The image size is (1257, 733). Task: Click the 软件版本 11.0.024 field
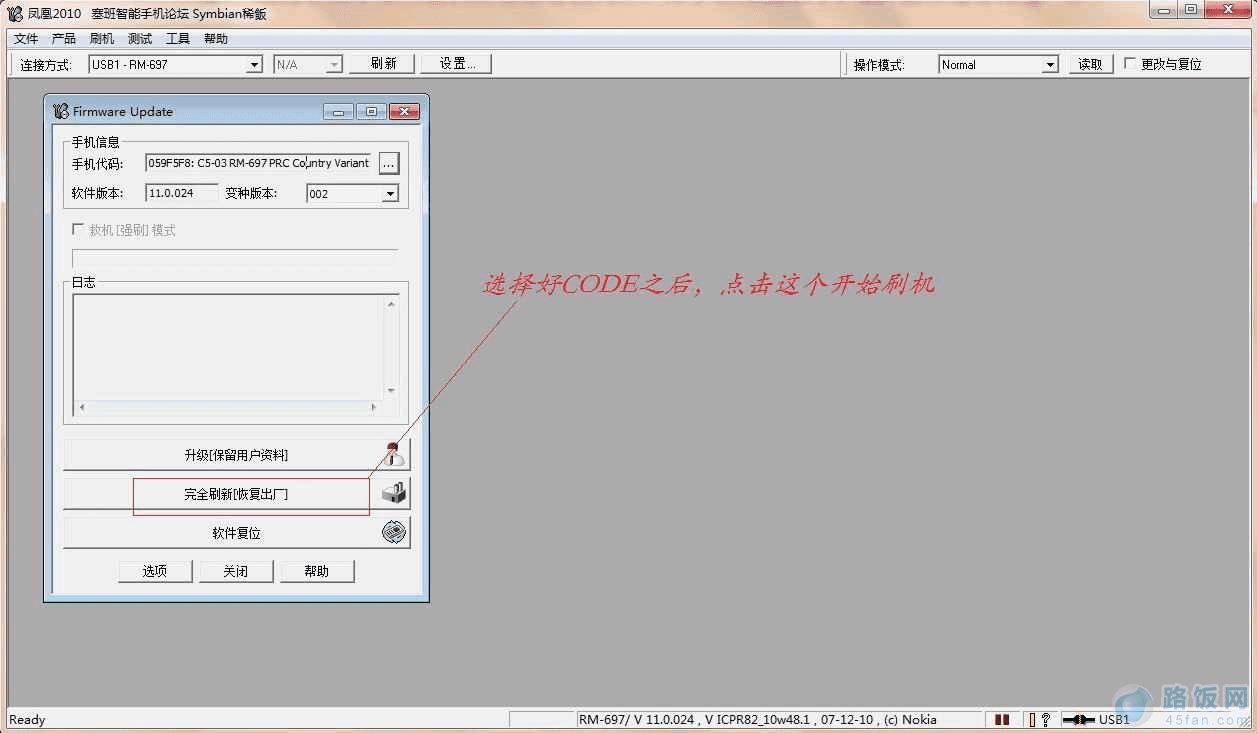click(x=182, y=193)
